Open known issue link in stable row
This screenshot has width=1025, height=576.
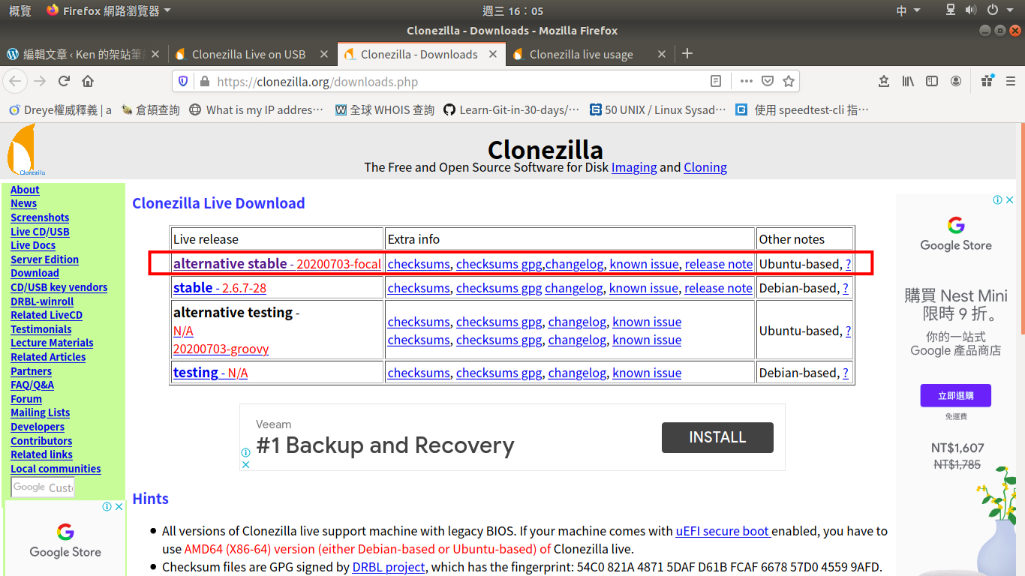(x=643, y=288)
